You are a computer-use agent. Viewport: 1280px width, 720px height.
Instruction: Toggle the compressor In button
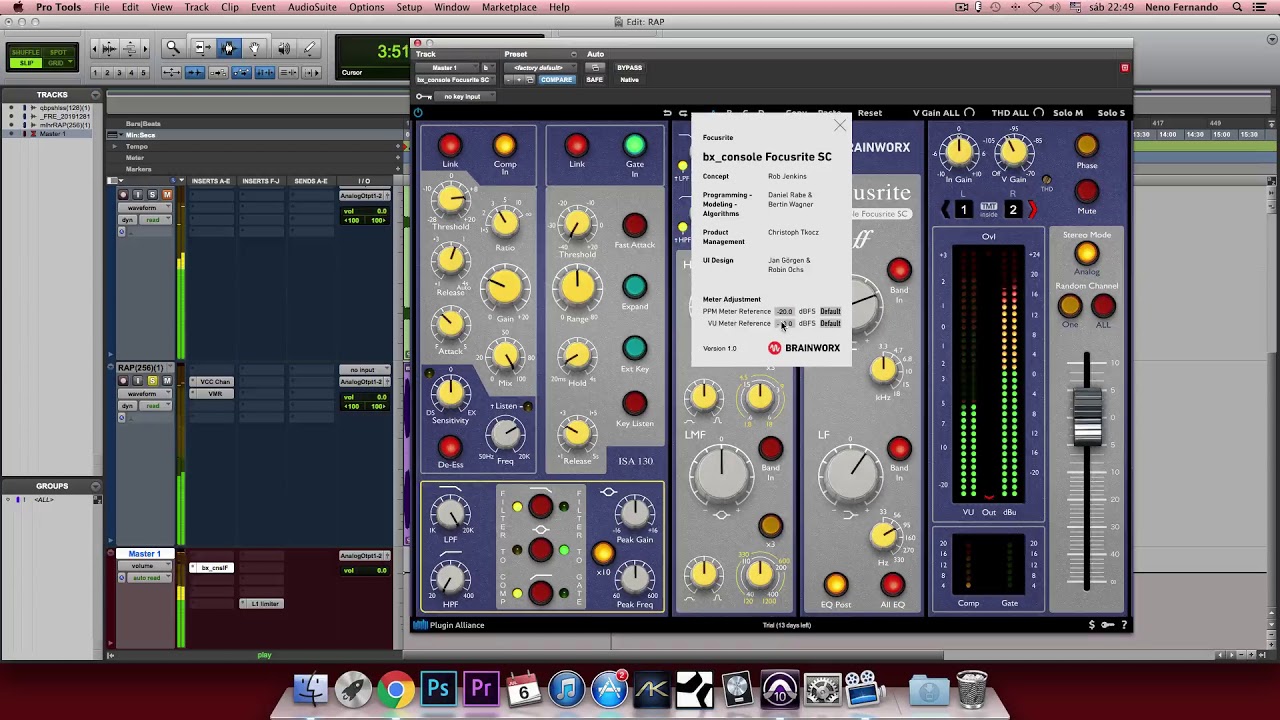point(504,146)
